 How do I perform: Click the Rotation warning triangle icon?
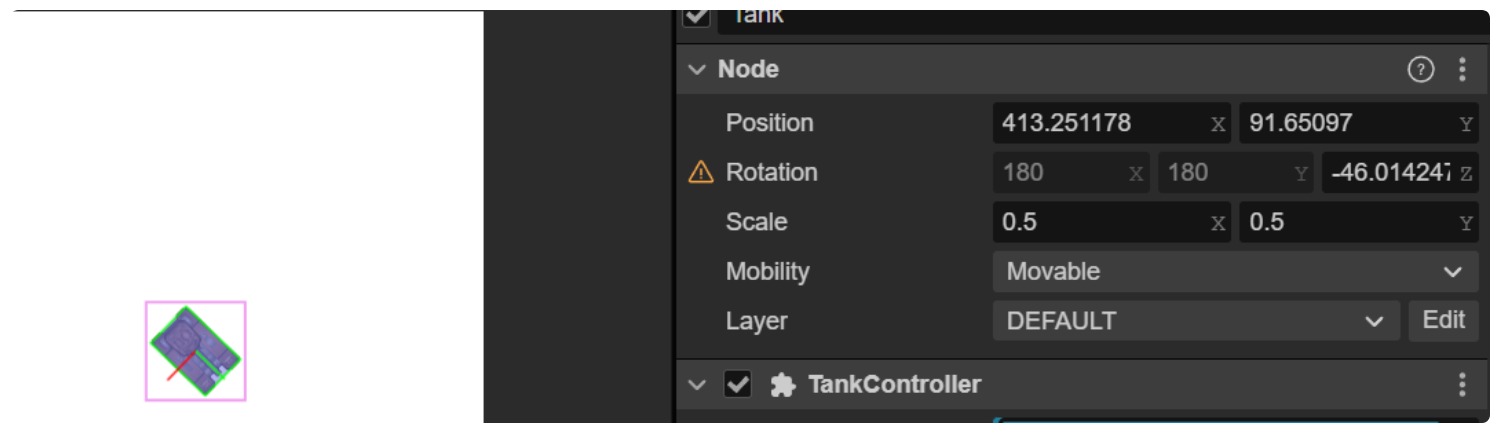coord(700,173)
